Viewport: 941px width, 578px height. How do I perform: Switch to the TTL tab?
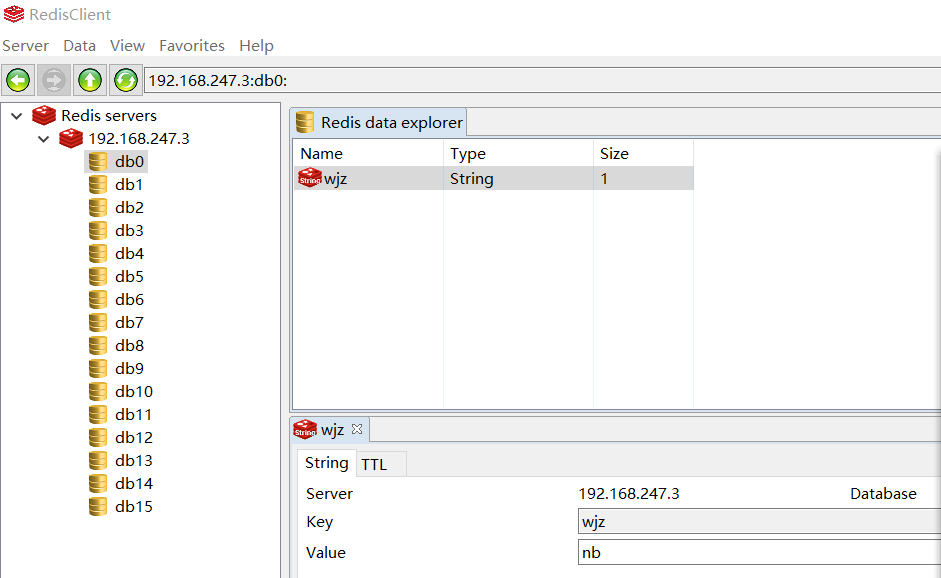pos(381,464)
